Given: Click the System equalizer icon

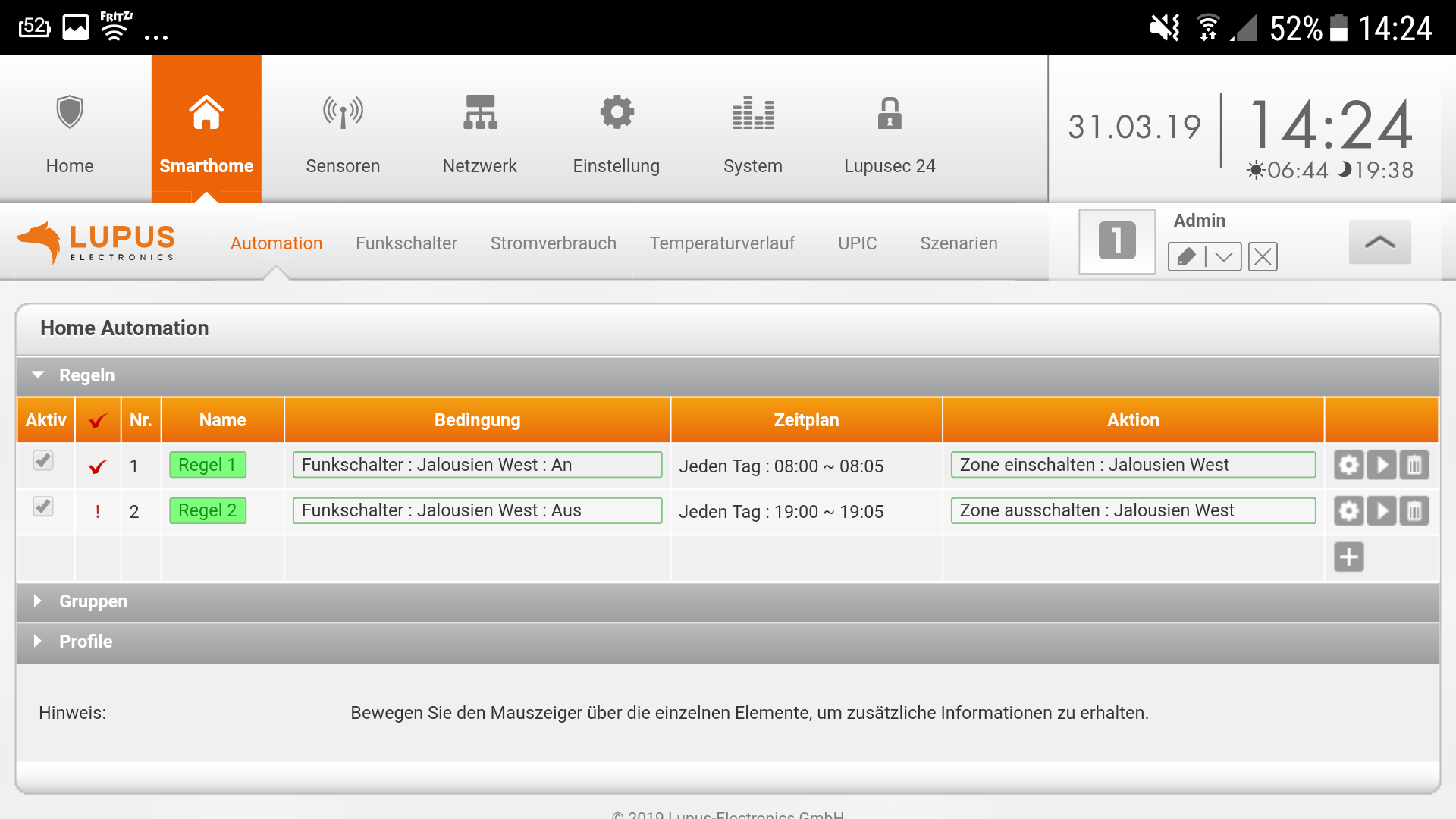Looking at the screenshot, I should point(752,114).
